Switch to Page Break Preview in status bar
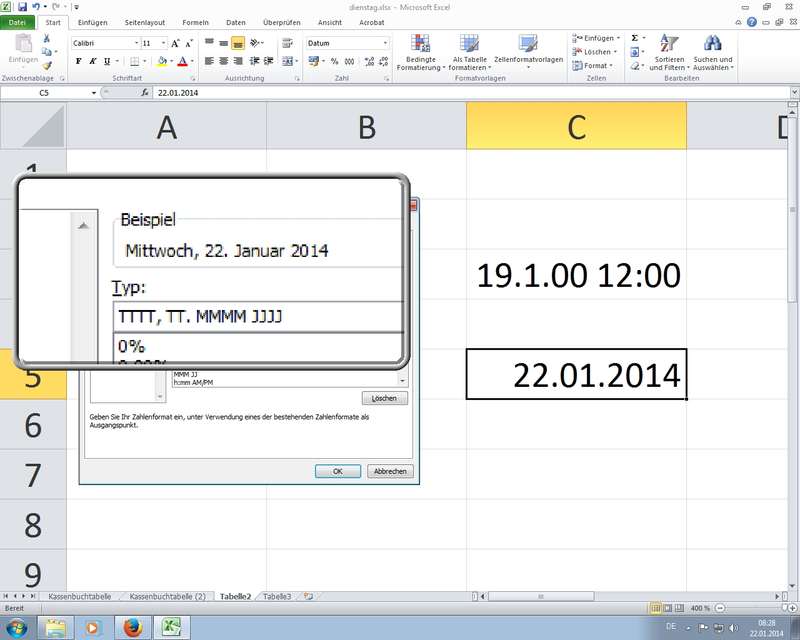This screenshot has height=640, width=800. coord(679,608)
